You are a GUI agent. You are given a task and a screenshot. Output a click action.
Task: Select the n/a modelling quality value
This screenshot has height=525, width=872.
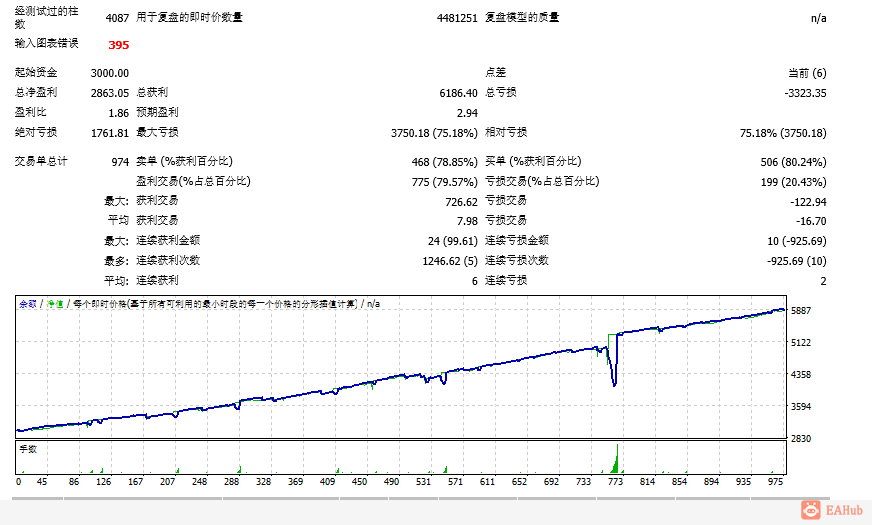[x=819, y=18]
